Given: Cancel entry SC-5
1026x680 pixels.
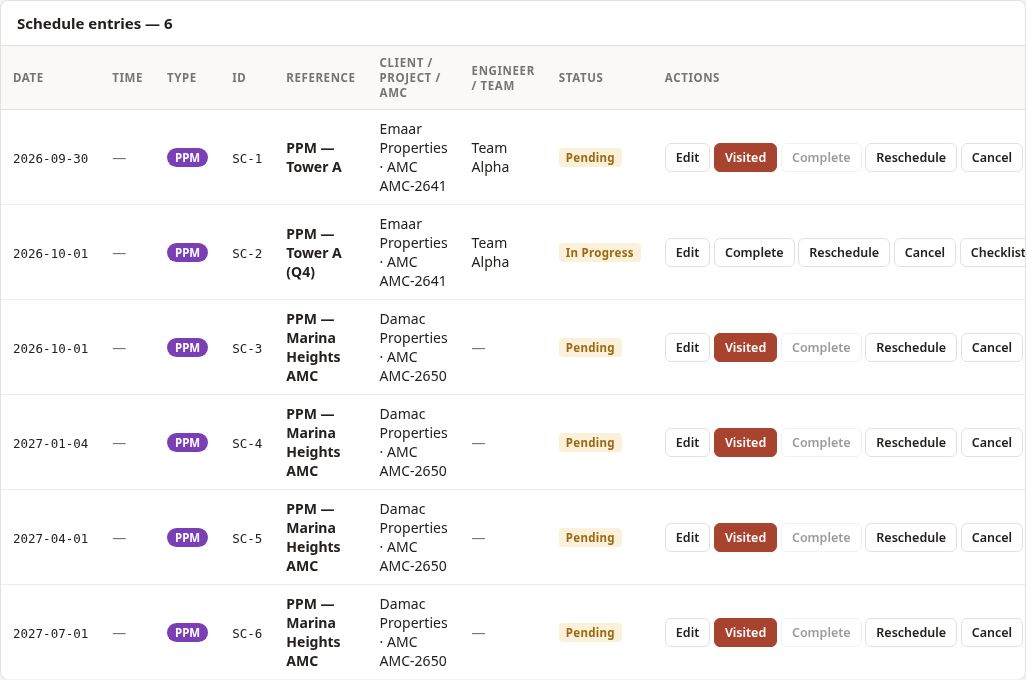Looking at the screenshot, I should coord(991,537).
